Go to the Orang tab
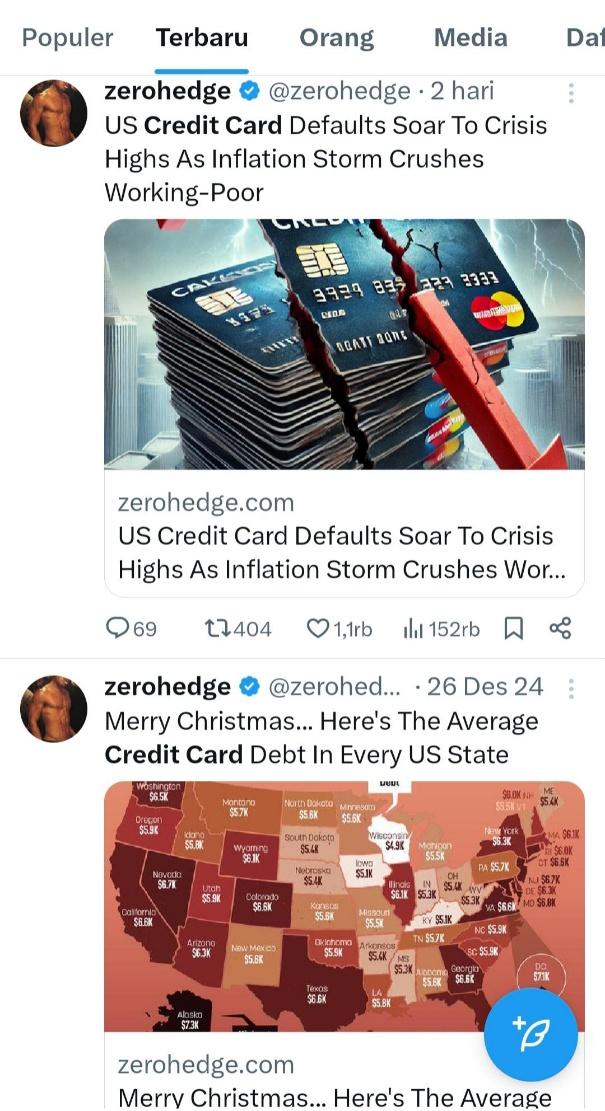 (x=337, y=38)
